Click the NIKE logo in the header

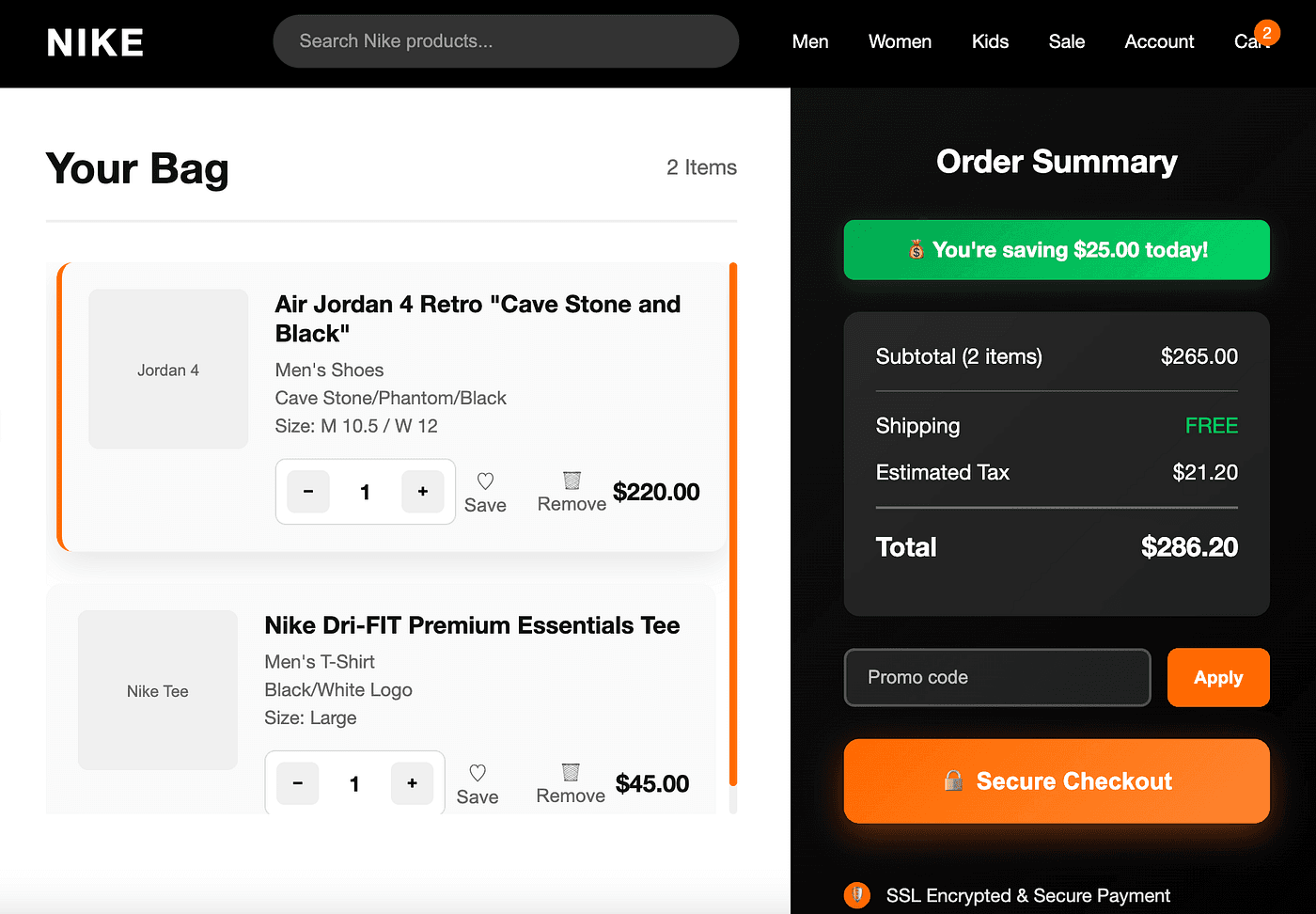(x=95, y=42)
